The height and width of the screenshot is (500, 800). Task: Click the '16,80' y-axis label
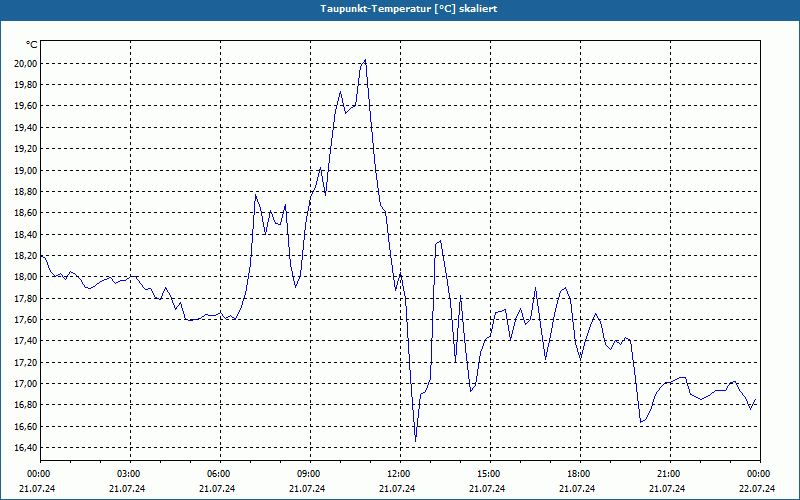tap(24, 405)
